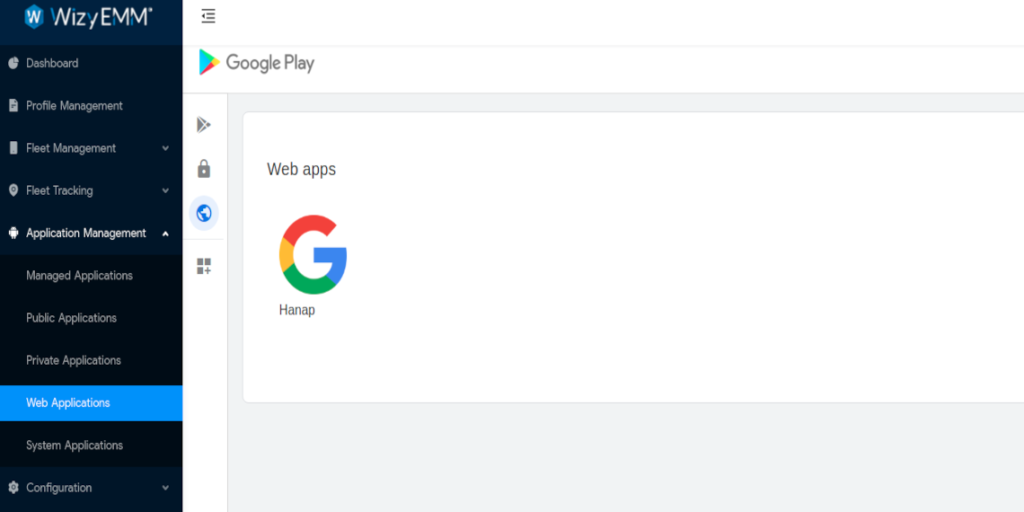This screenshot has width=1024, height=512.
Task: Collapse the Application Management section
Action: click(x=165, y=233)
